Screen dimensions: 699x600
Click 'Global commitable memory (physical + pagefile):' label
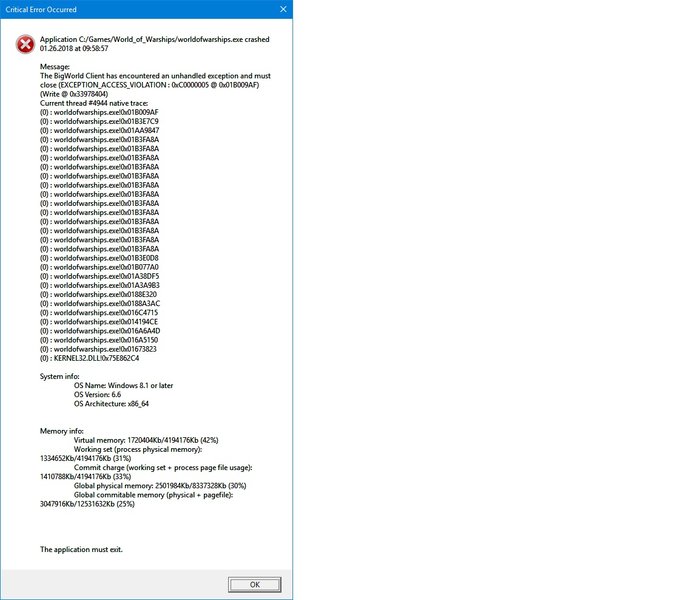(153, 495)
